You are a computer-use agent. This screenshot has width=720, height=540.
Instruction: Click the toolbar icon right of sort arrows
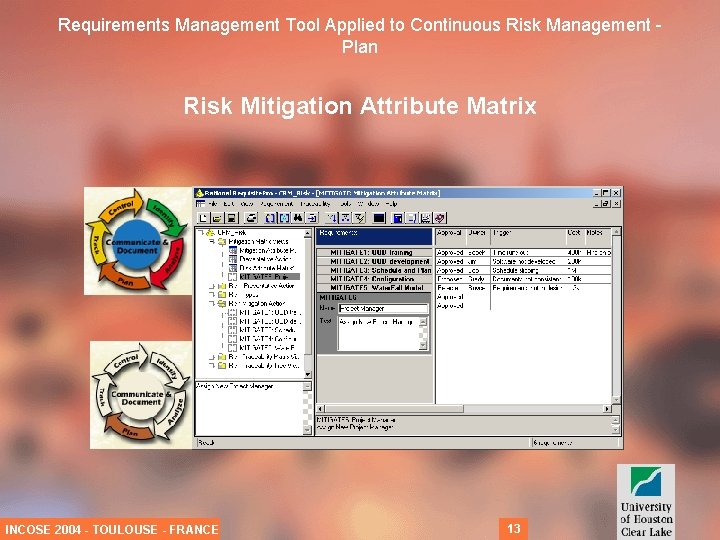click(345, 218)
